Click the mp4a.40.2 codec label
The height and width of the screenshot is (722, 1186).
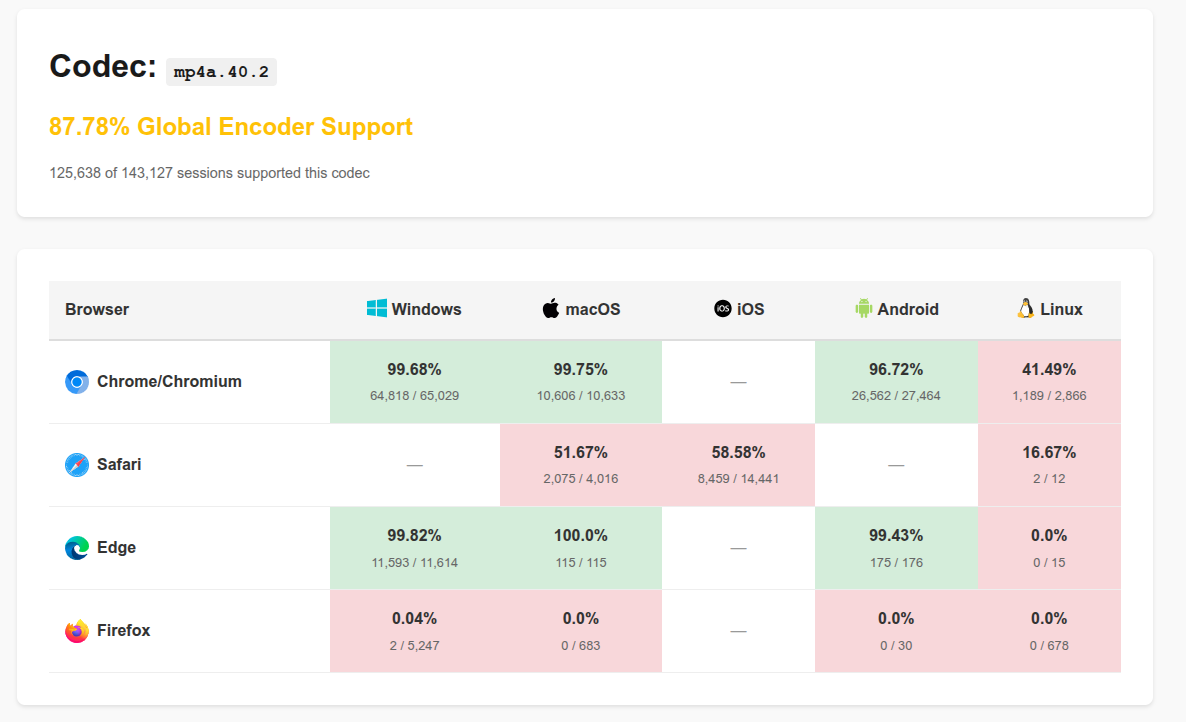tap(221, 72)
